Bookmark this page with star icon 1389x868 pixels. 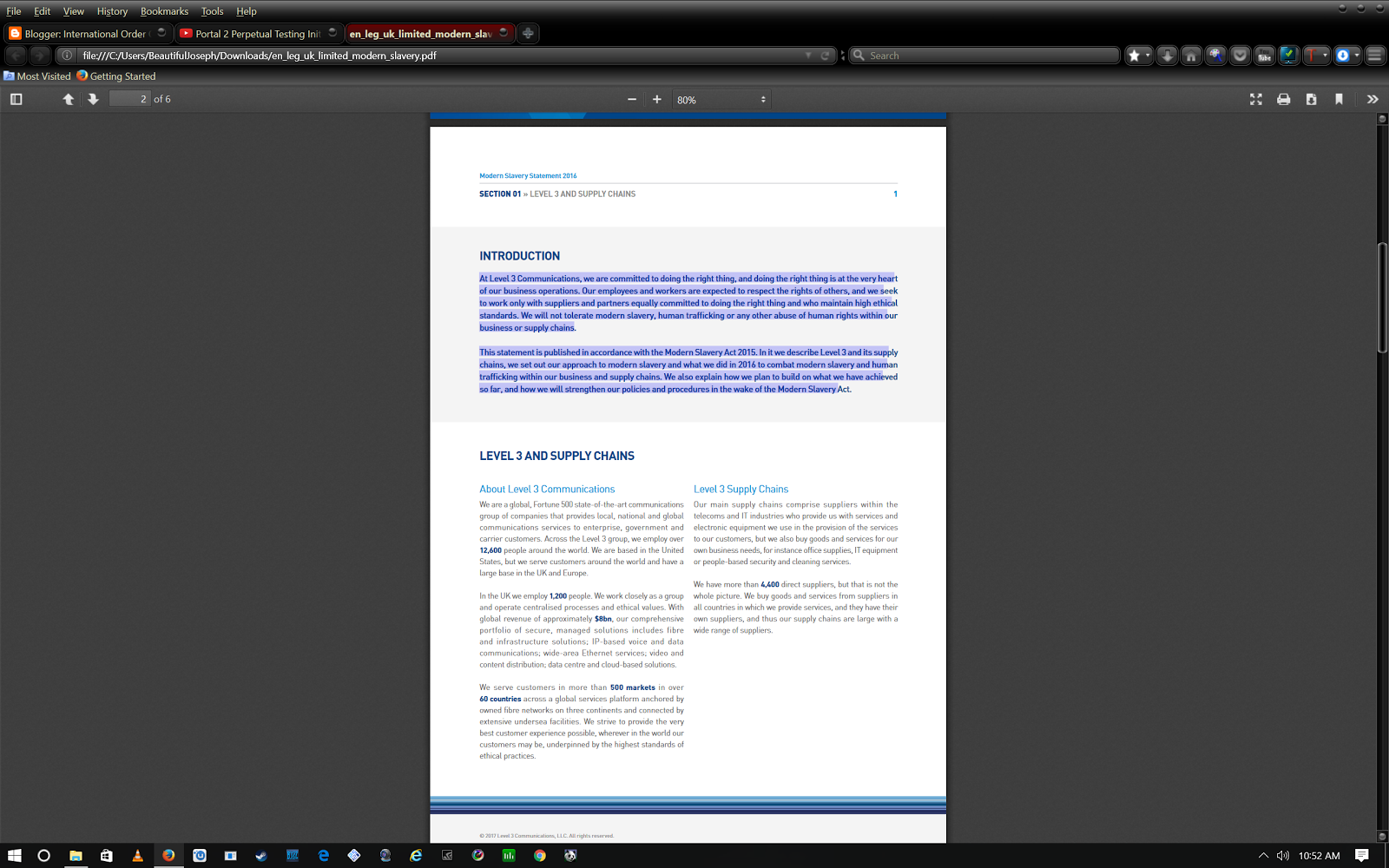coord(1134,56)
